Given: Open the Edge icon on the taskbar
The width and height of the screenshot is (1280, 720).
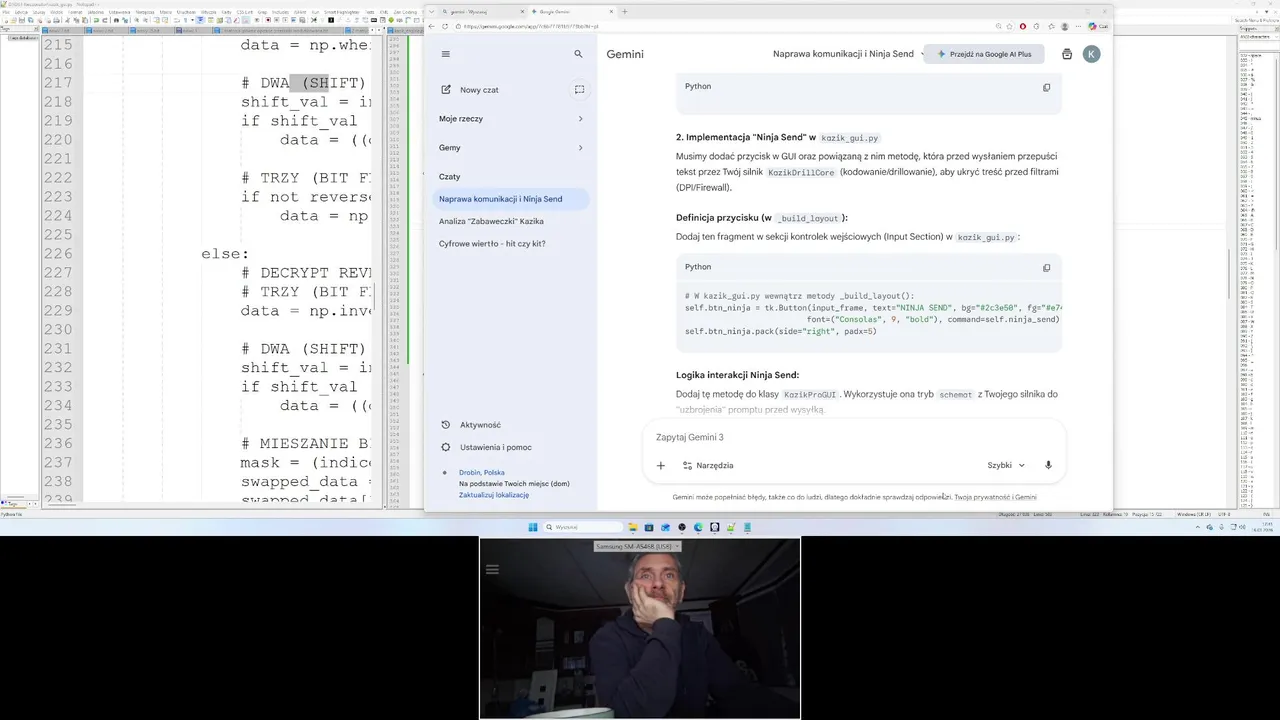Looking at the screenshot, I should [x=698, y=527].
